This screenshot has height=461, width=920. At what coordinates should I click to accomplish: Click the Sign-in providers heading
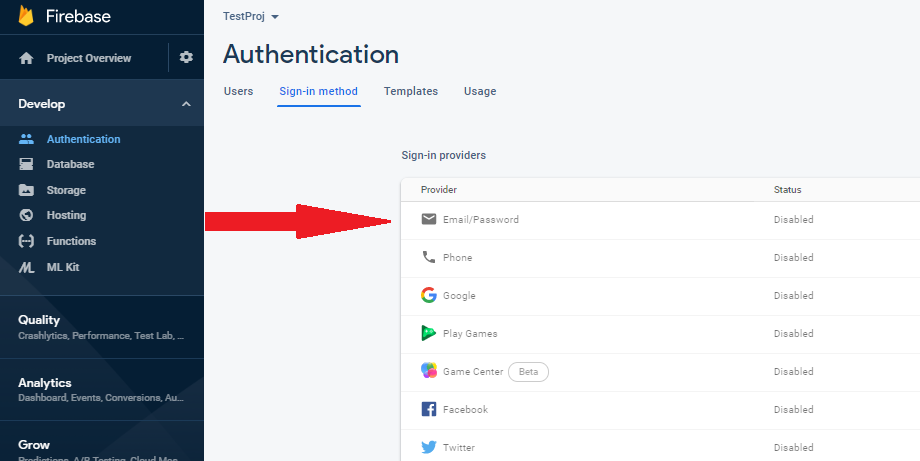[444, 155]
